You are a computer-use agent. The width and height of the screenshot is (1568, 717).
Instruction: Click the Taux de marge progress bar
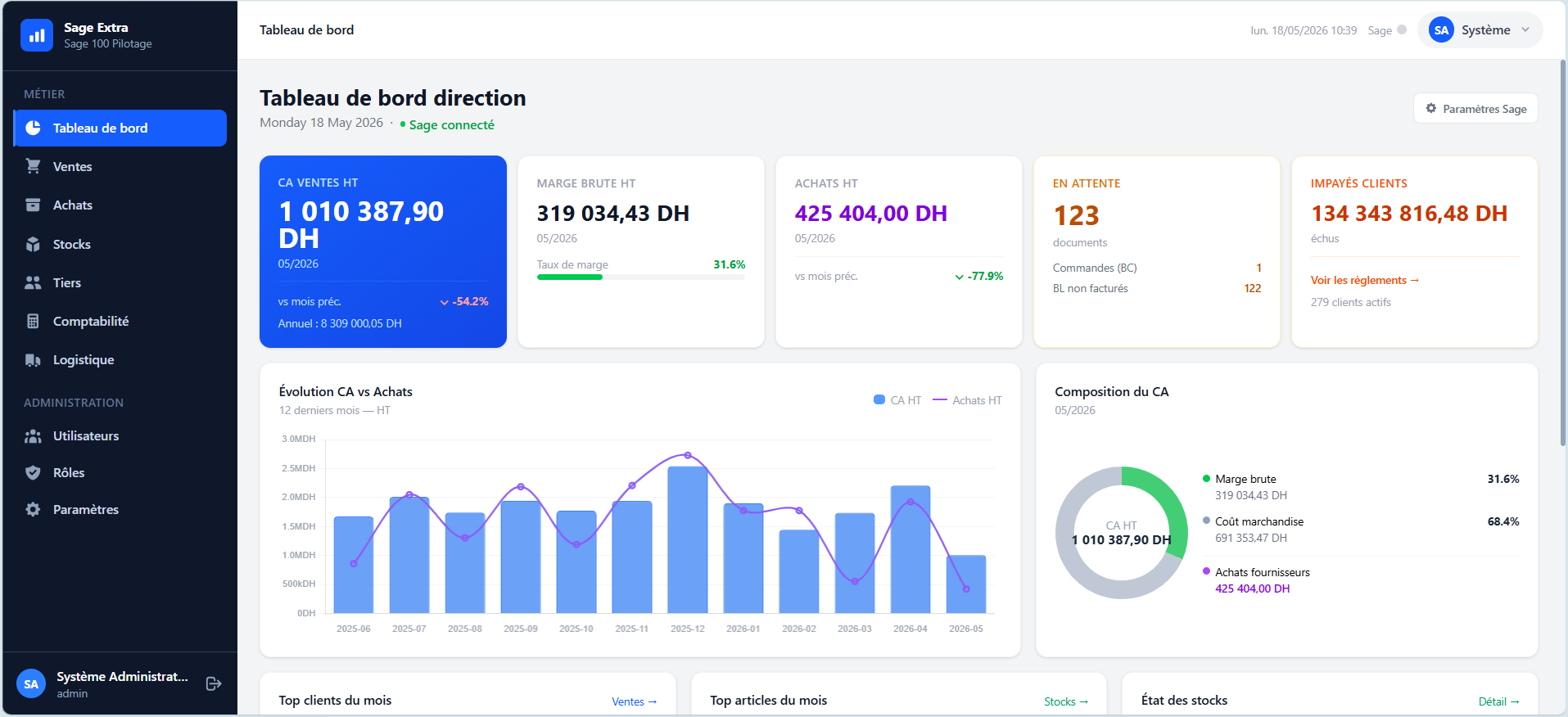point(641,277)
